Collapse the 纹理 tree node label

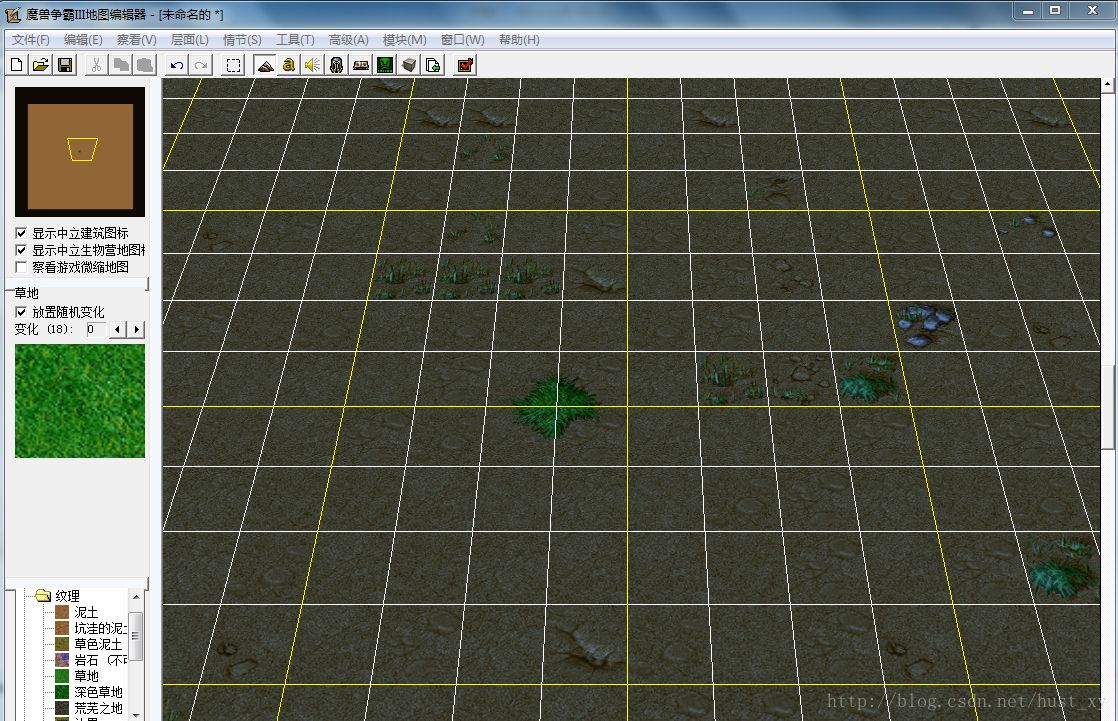(68, 595)
